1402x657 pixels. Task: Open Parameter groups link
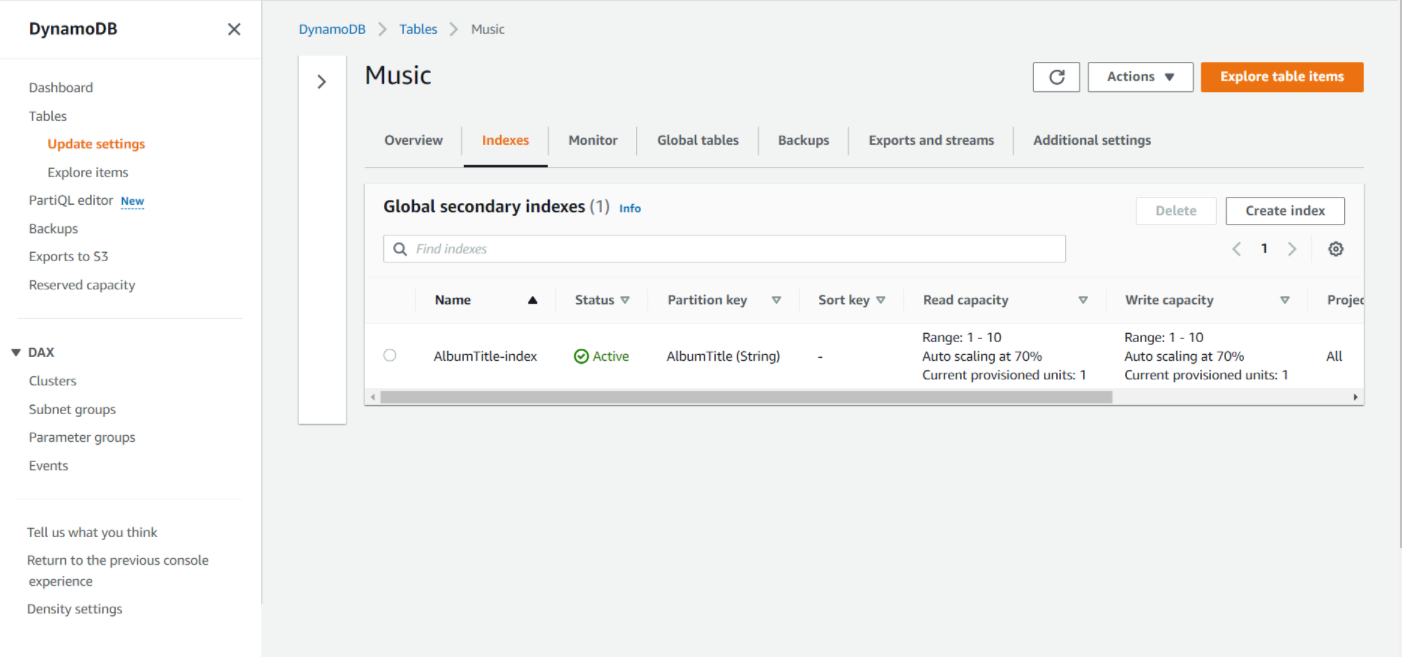(82, 437)
